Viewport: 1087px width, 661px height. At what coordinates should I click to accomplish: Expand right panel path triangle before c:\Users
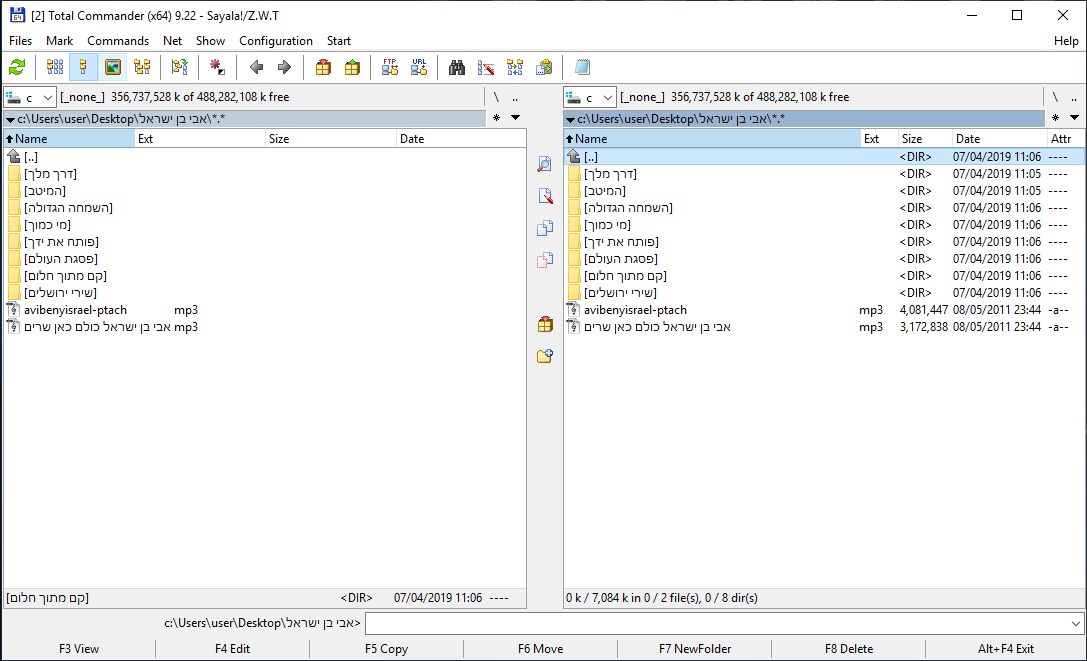571,119
